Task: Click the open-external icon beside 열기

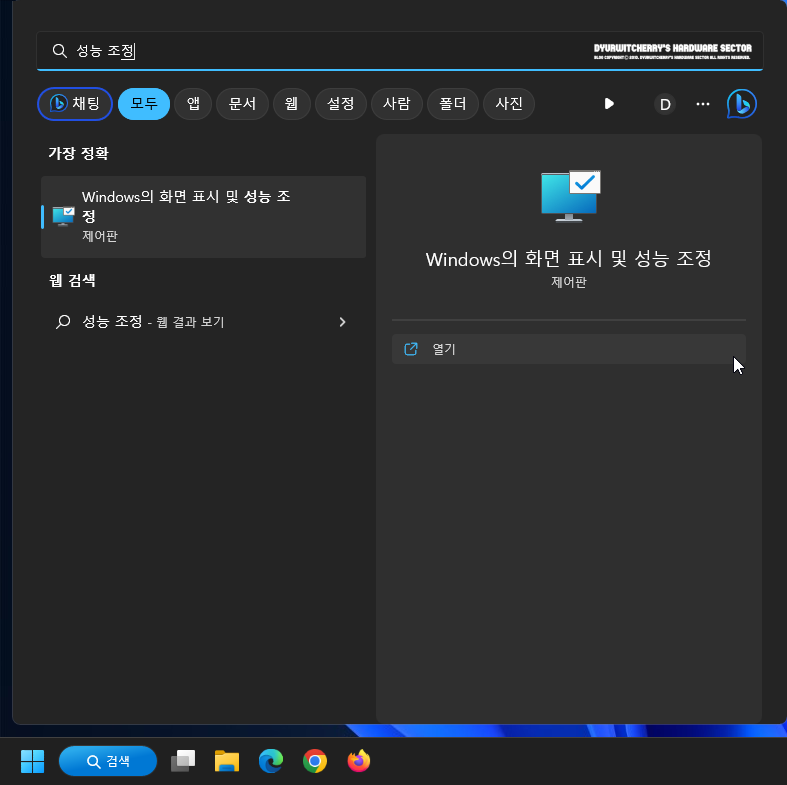Action: [x=411, y=349]
